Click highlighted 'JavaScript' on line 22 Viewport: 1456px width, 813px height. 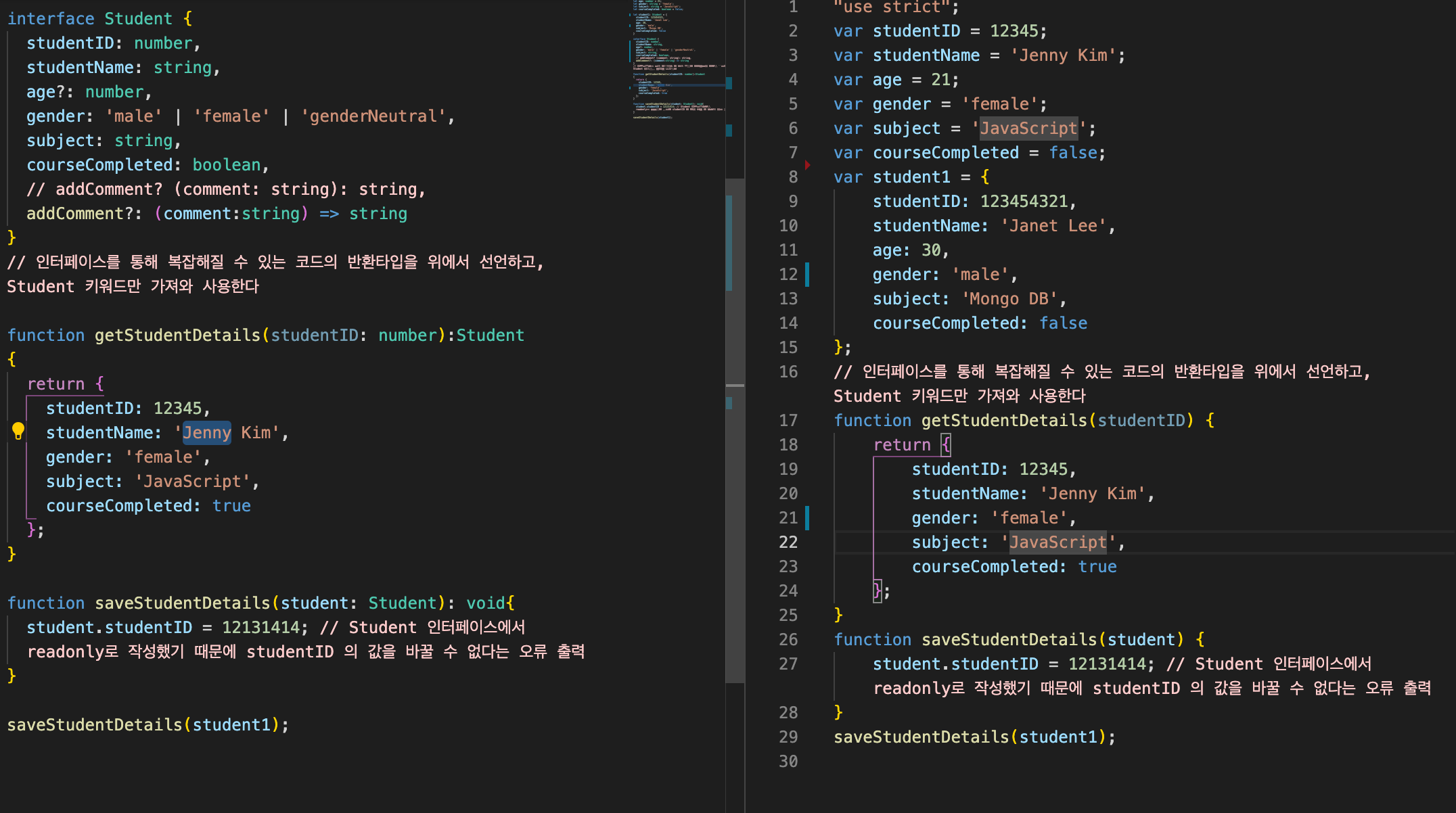(x=1057, y=542)
